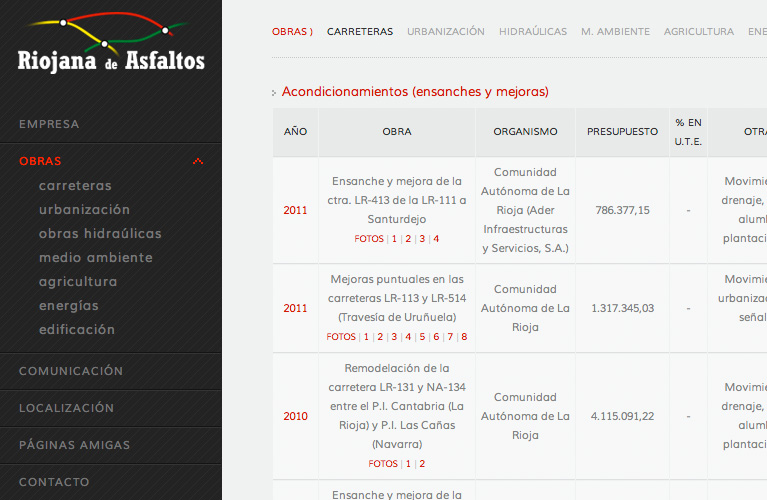Open the M. Ambiente top tab
The image size is (767, 500).
click(615, 32)
